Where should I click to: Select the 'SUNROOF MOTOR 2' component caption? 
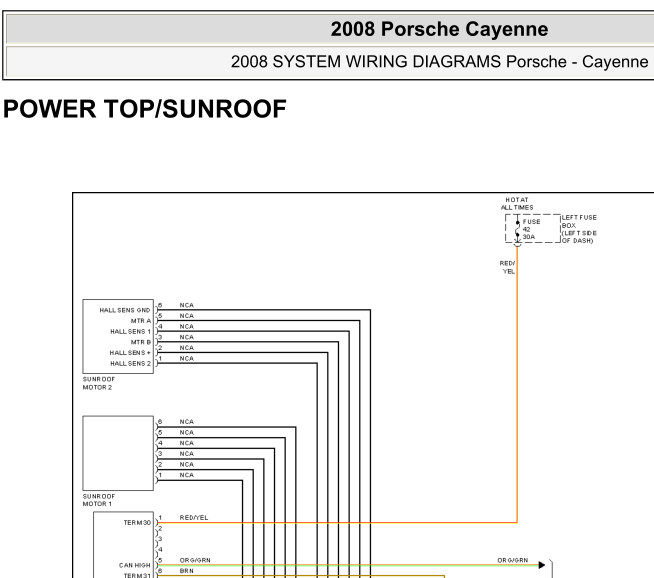(98, 383)
